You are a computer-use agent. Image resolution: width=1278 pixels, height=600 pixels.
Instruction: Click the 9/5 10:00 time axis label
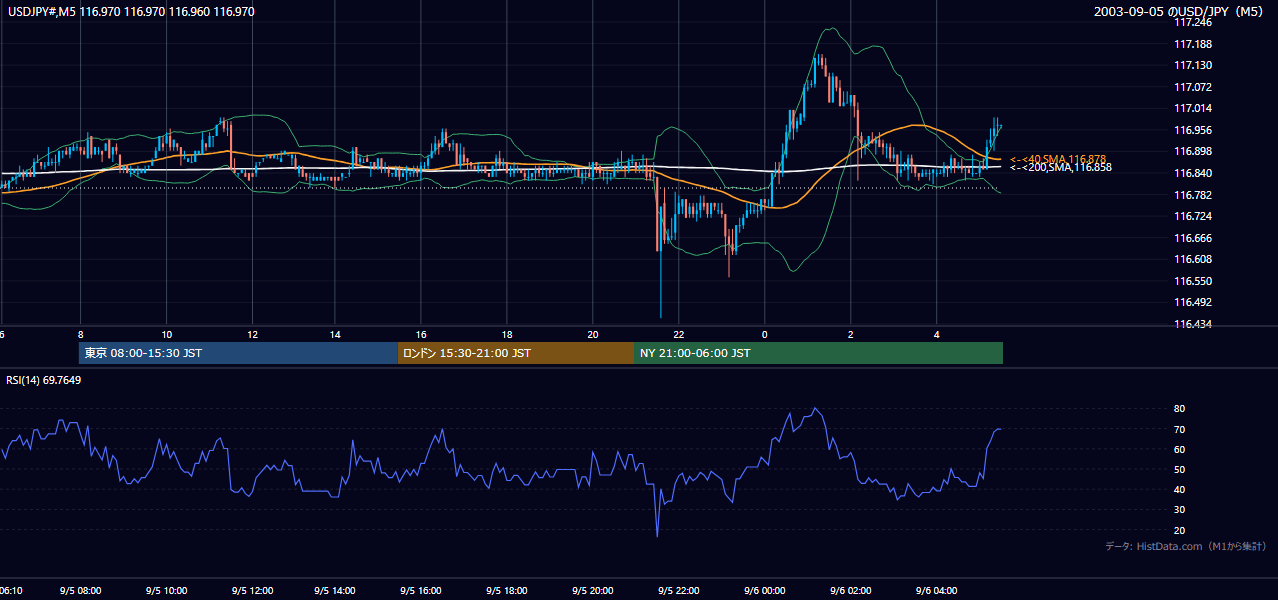pos(166,590)
